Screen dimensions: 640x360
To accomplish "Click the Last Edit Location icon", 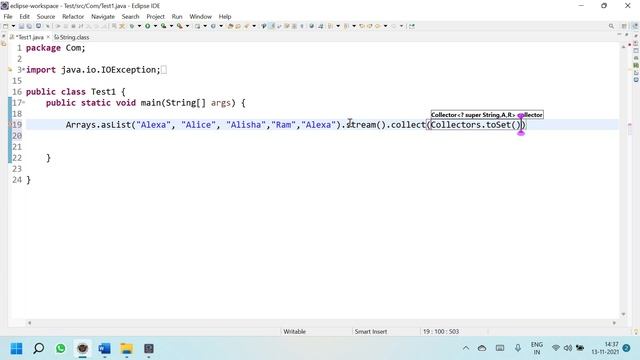I will (x=362, y=26).
